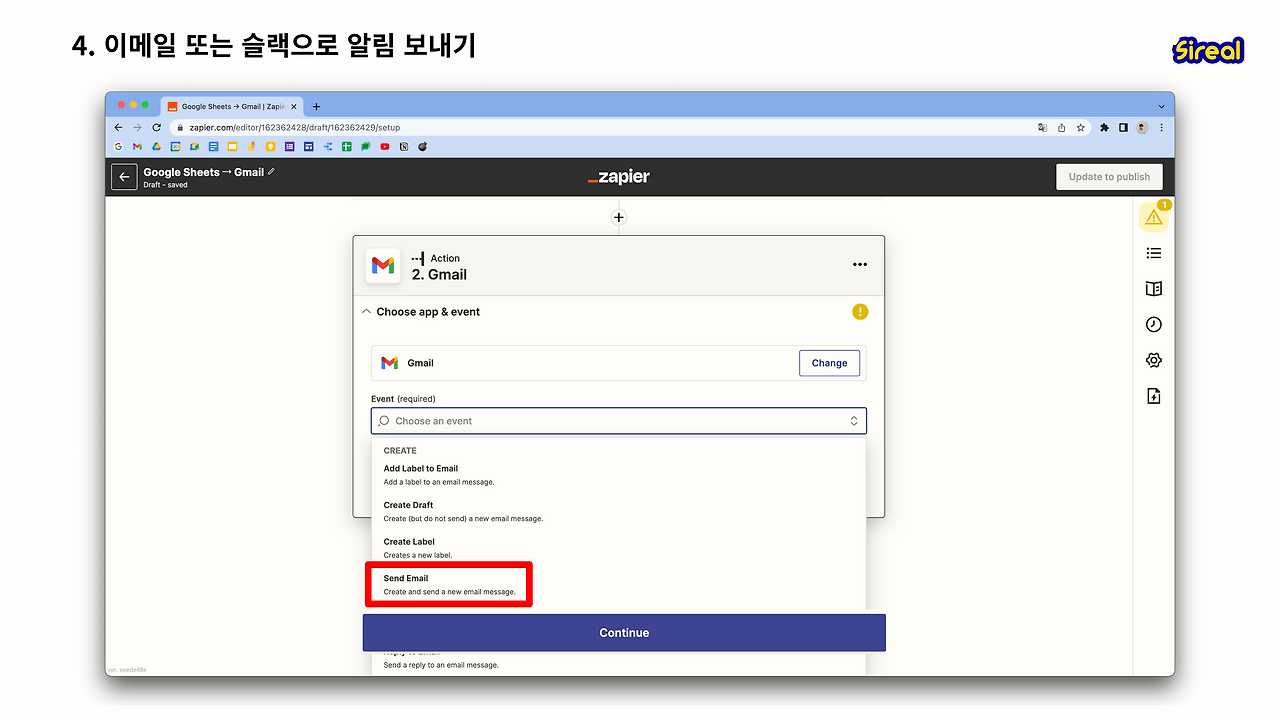This screenshot has width=1280, height=720.
Task: Open the warning issues panel icon
Action: click(x=1154, y=216)
